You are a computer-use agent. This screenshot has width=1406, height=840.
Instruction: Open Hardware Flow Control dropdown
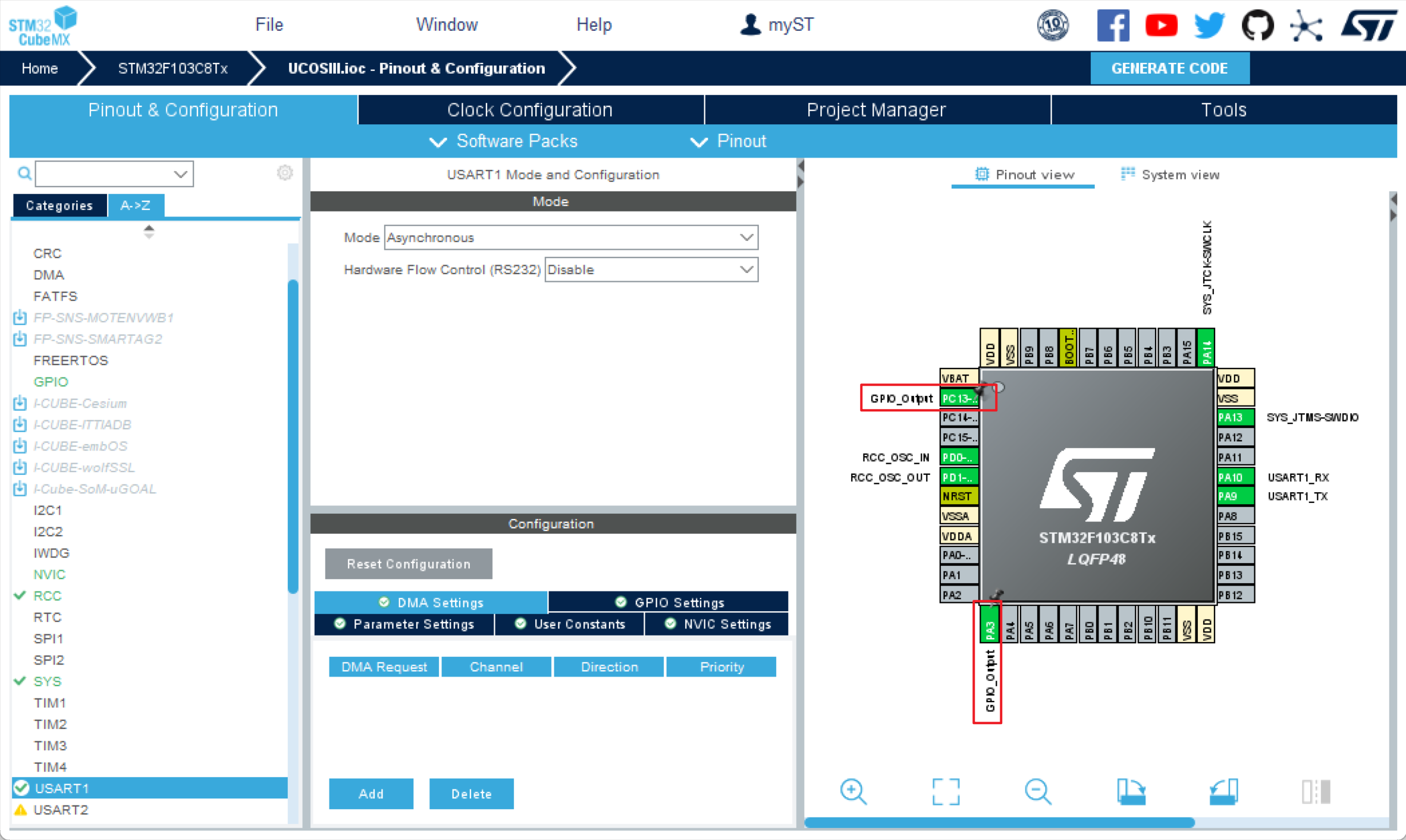[651, 270]
